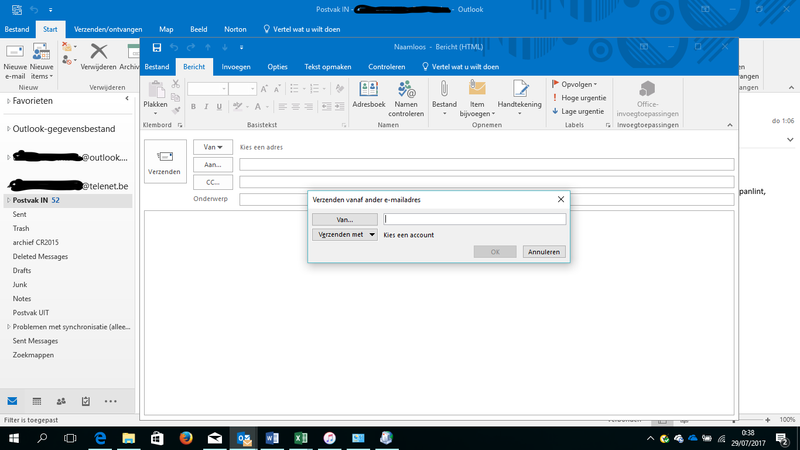Open the Tasks view in navigation bar
This screenshot has height=450, width=800.
[86, 402]
